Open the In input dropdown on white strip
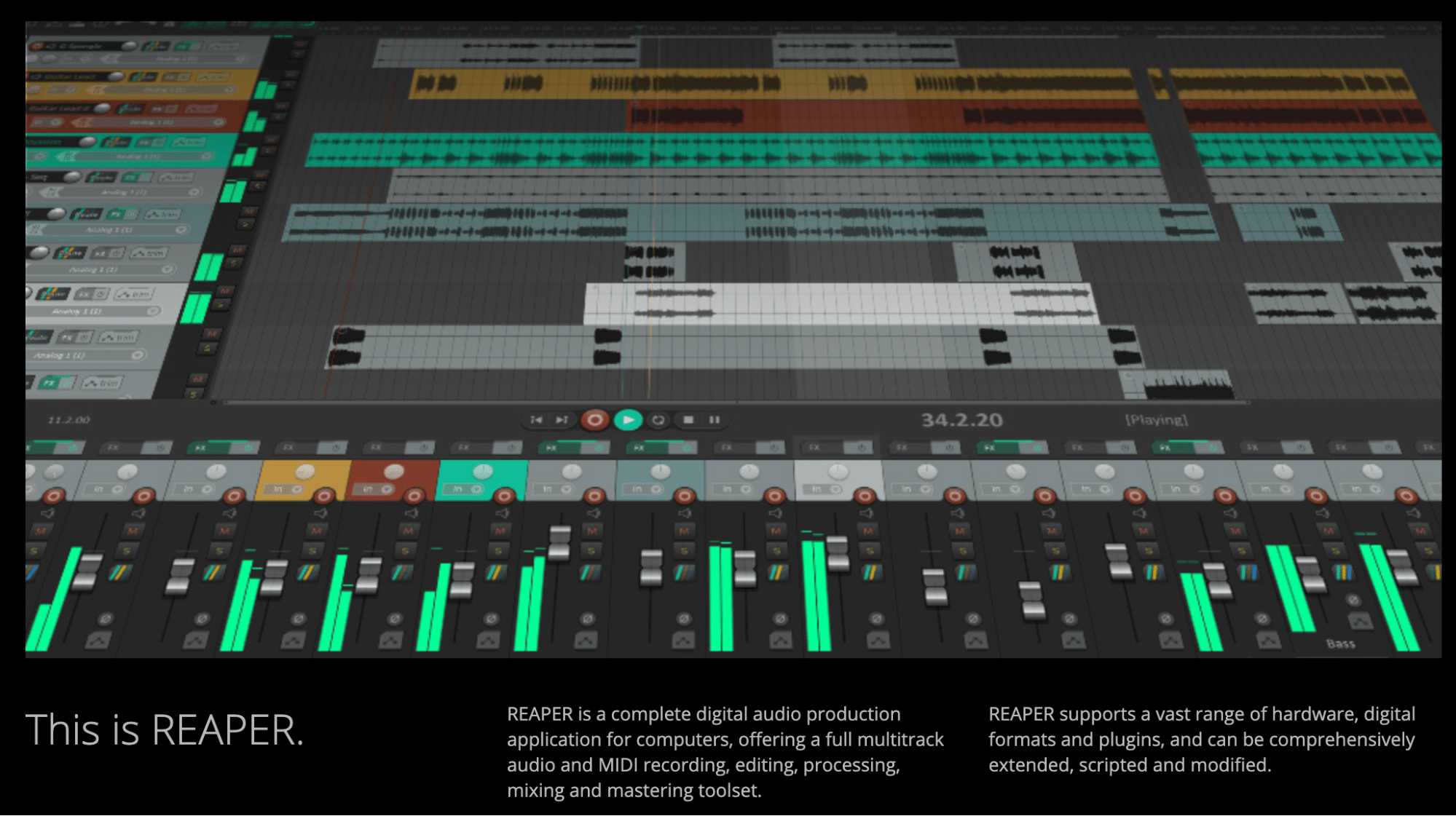 pyautogui.click(x=824, y=490)
